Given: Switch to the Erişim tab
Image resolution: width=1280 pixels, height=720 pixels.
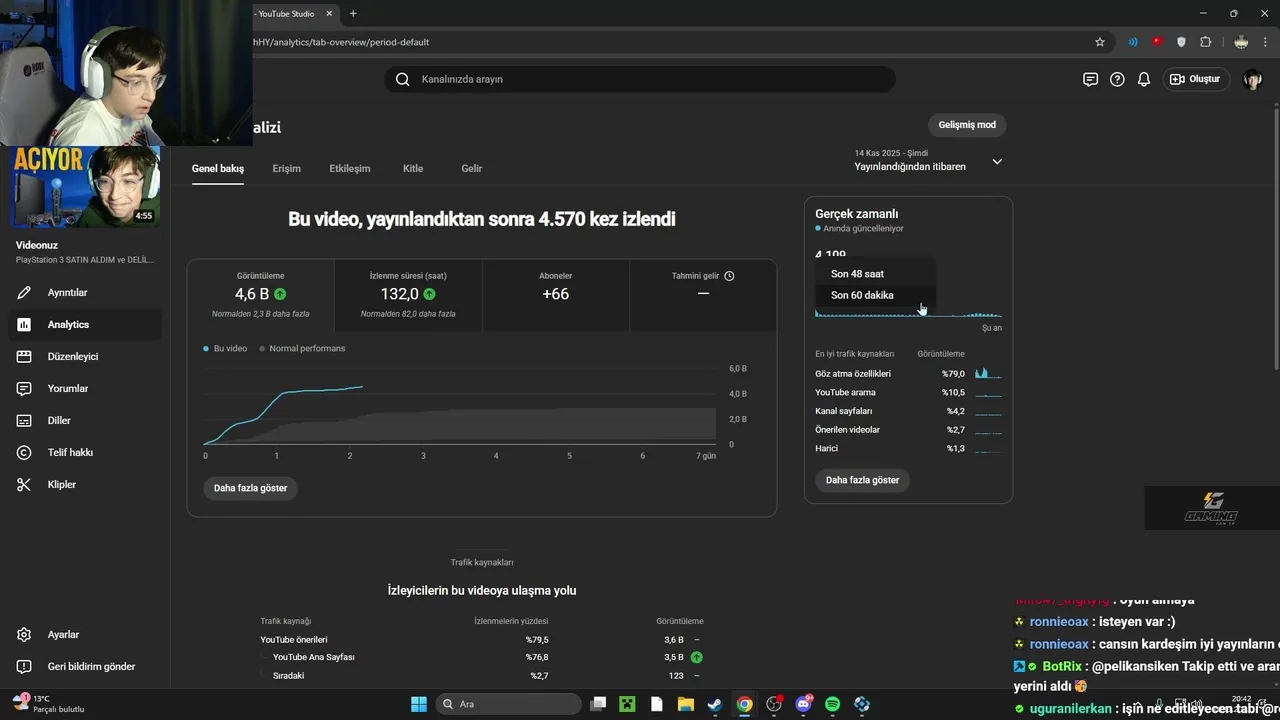Looking at the screenshot, I should click(286, 168).
